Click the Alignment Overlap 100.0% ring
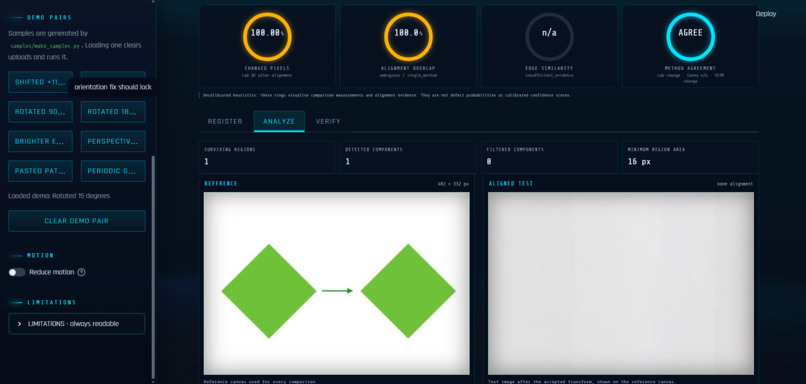 [x=408, y=36]
